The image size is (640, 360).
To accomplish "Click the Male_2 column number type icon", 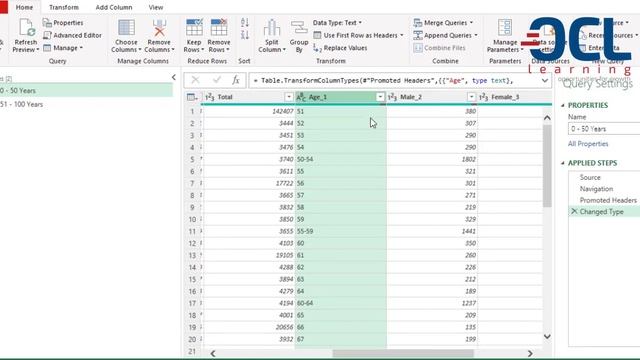I will [x=392, y=97].
